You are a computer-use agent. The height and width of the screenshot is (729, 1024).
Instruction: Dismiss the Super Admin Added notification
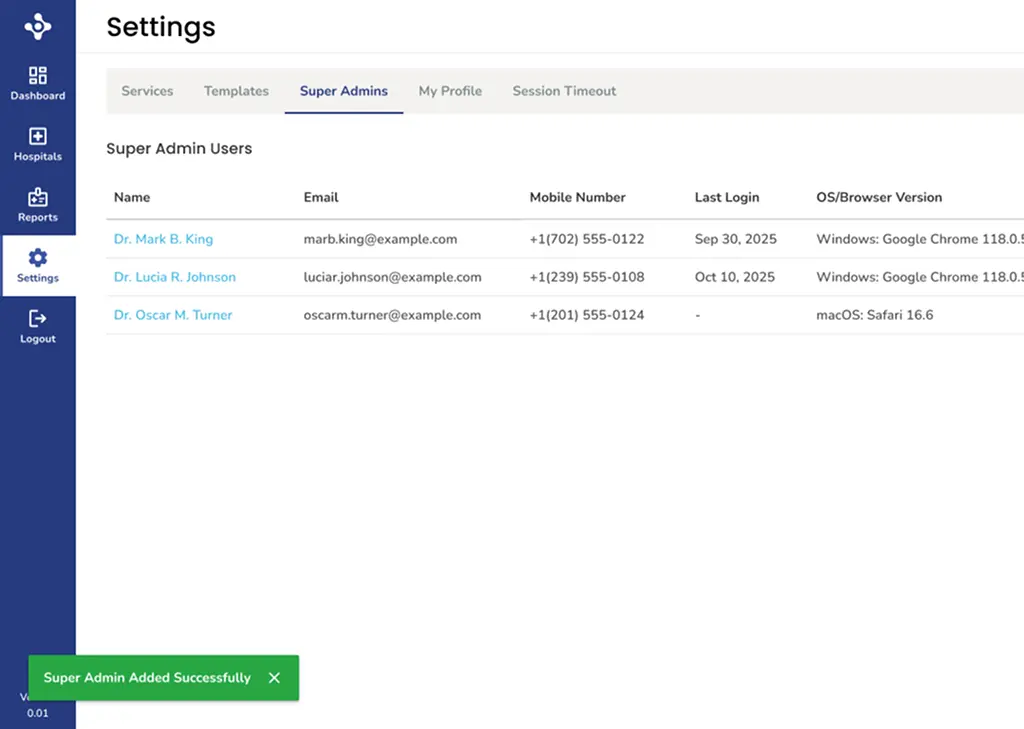(274, 678)
